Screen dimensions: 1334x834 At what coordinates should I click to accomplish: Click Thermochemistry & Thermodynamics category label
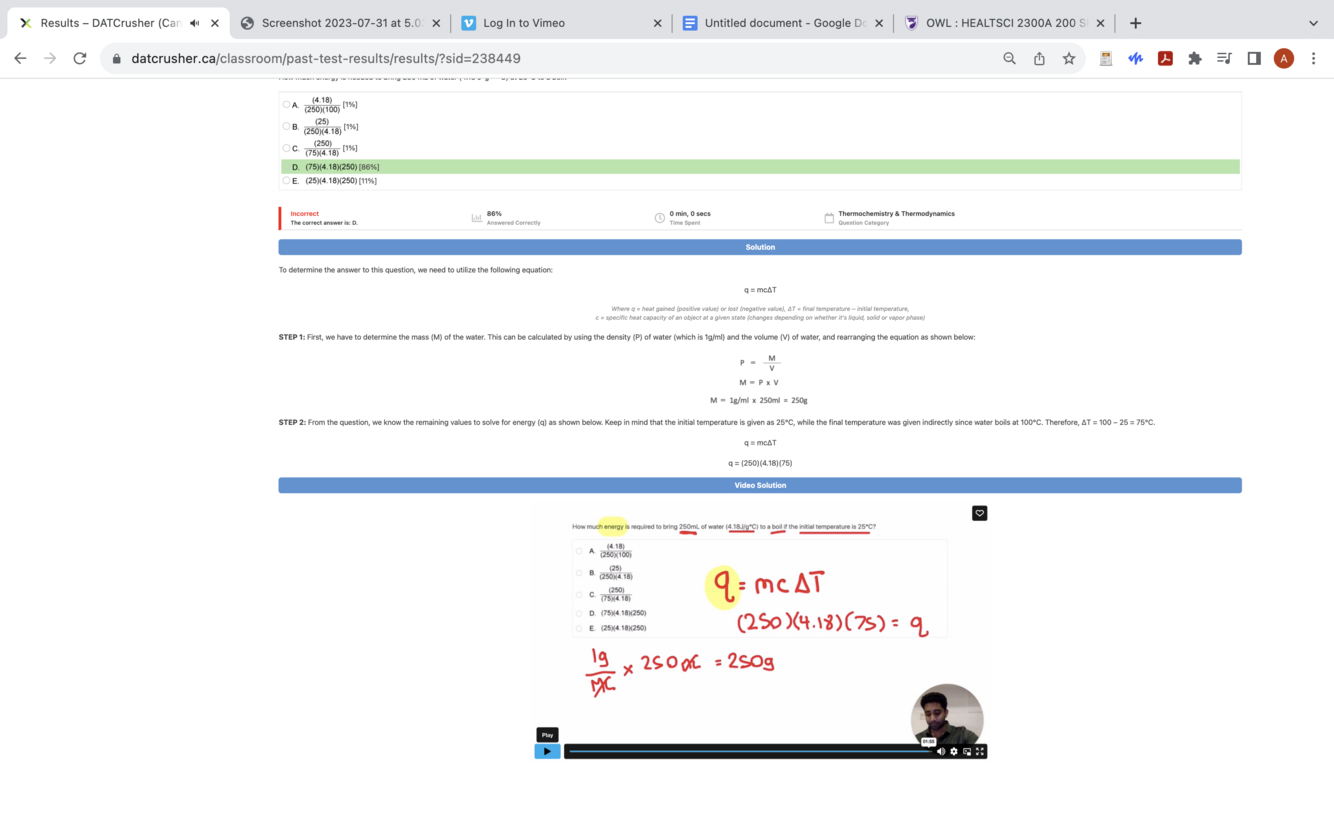896,213
